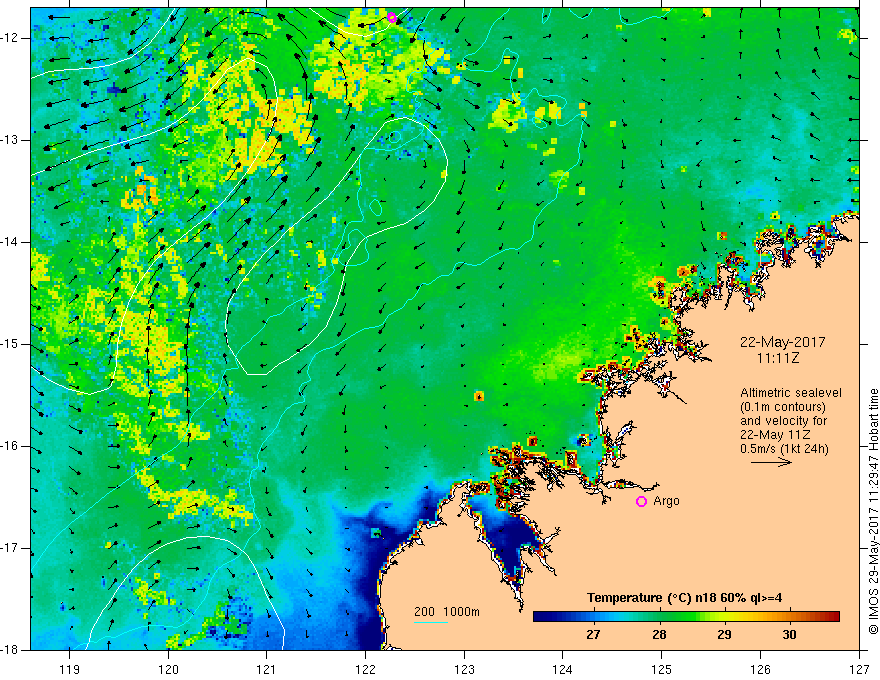Click the "200 1000m" depth contour legend
This screenshot has width=880, height=680.
pos(447,612)
